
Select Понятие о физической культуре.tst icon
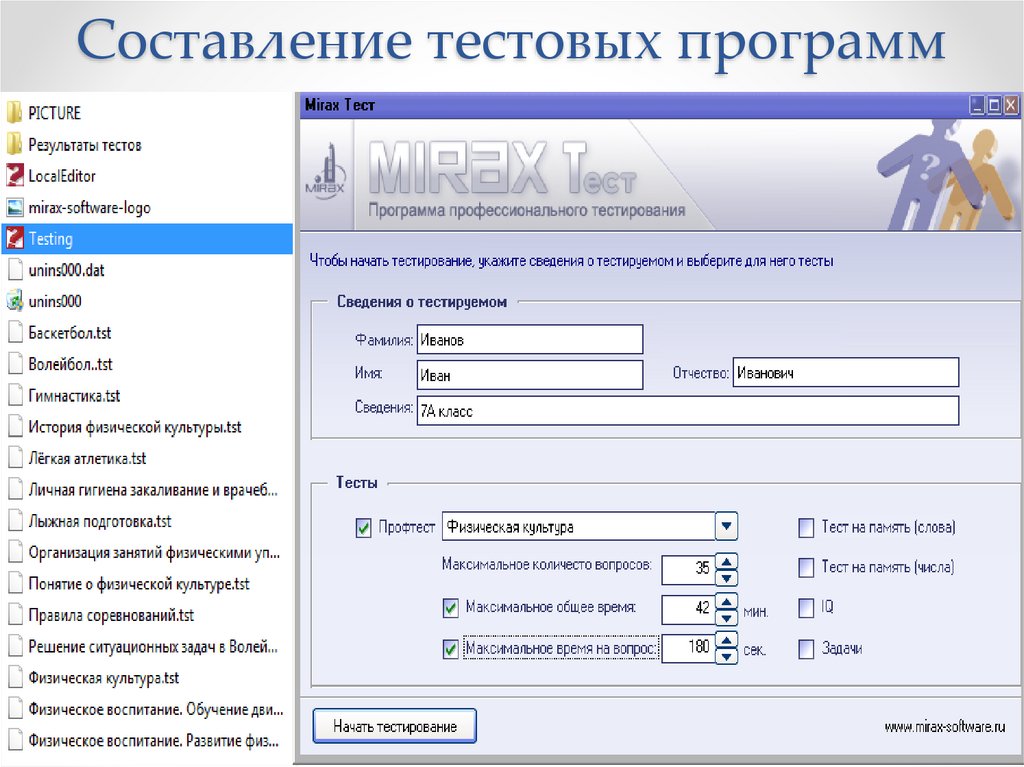point(15,583)
